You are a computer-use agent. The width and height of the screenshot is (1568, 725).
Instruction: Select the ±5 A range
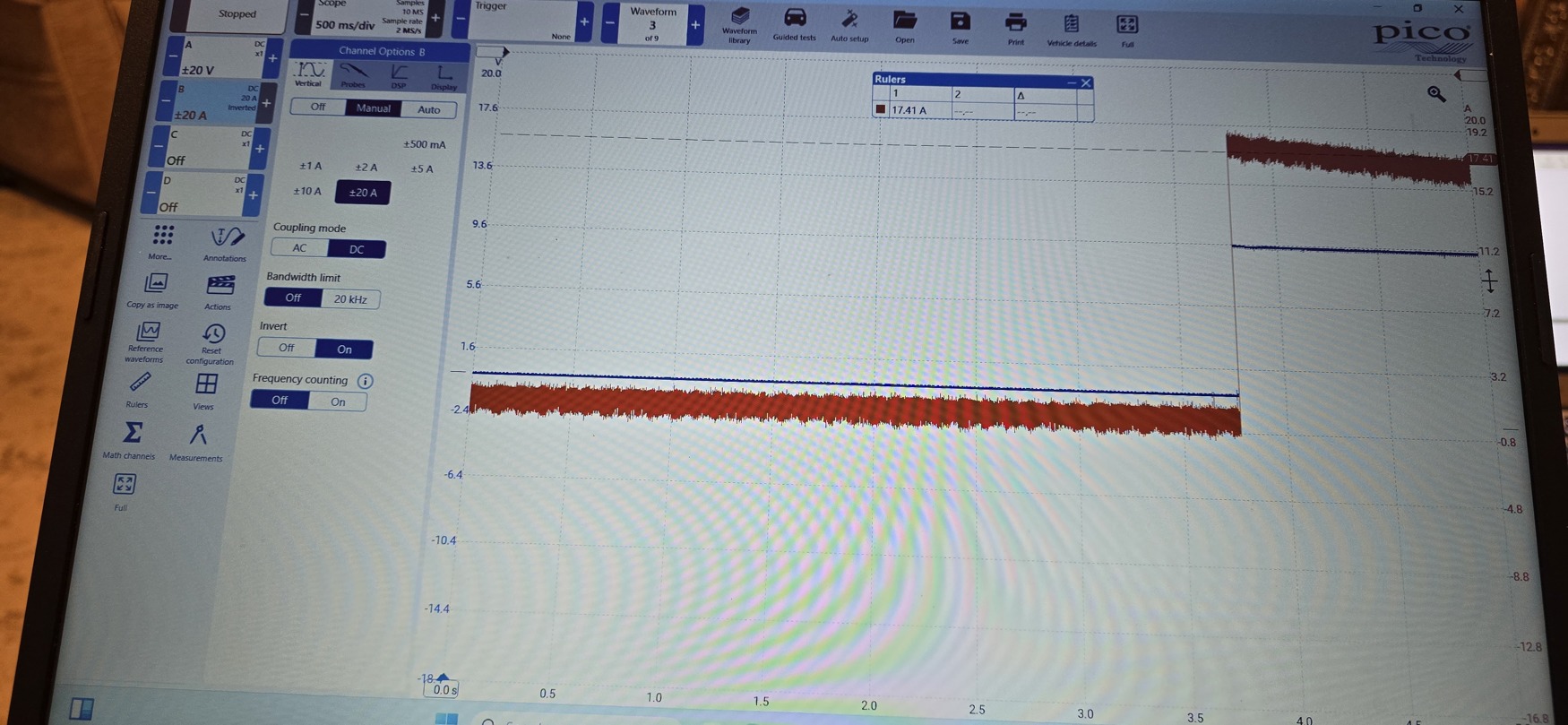pos(422,168)
